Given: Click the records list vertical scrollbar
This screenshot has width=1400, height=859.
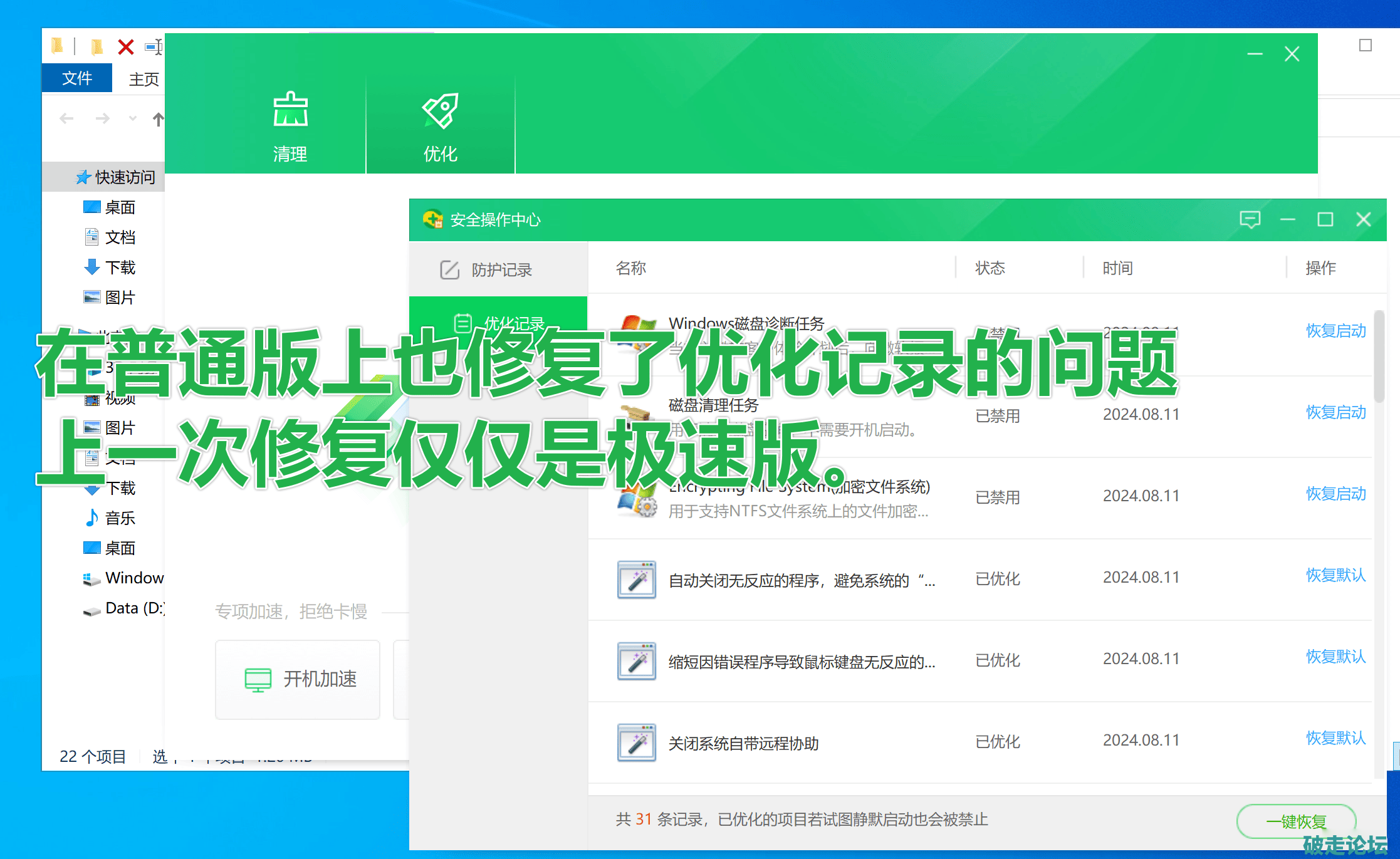Looking at the screenshot, I should tap(1378, 357).
